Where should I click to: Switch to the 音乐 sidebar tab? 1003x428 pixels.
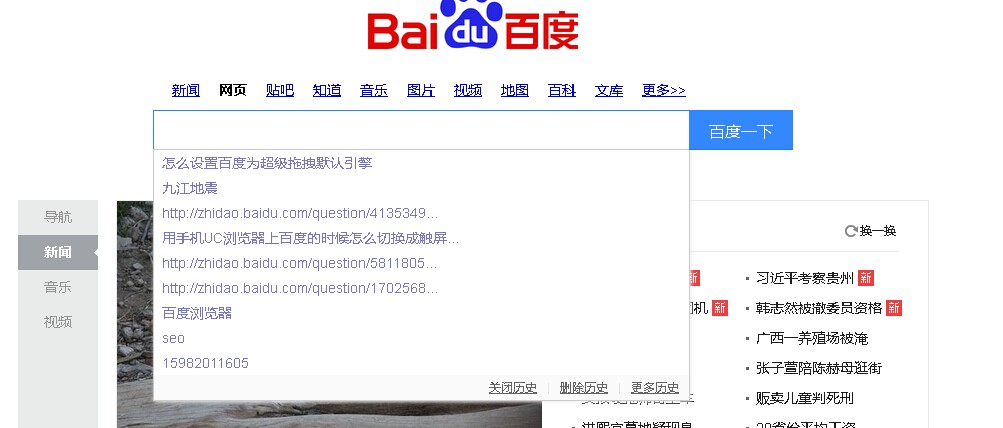point(58,287)
